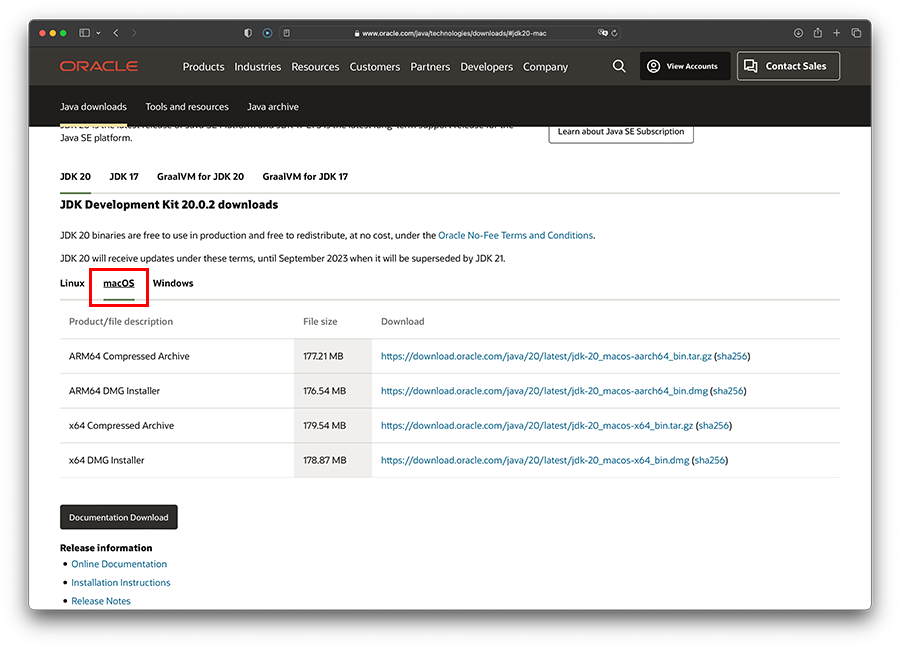
Task: Go back with Safari's back arrow
Action: (116, 33)
